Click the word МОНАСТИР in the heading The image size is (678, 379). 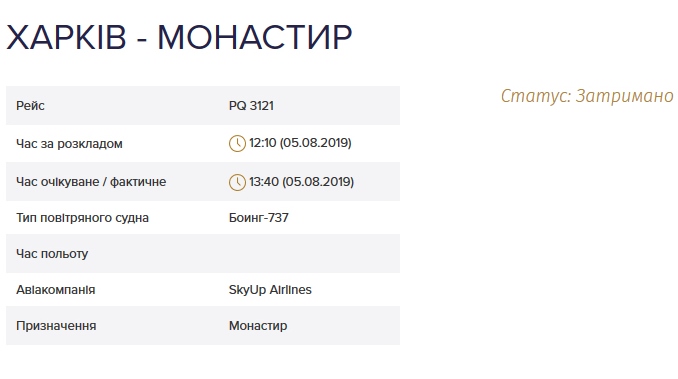pyautogui.click(x=255, y=38)
